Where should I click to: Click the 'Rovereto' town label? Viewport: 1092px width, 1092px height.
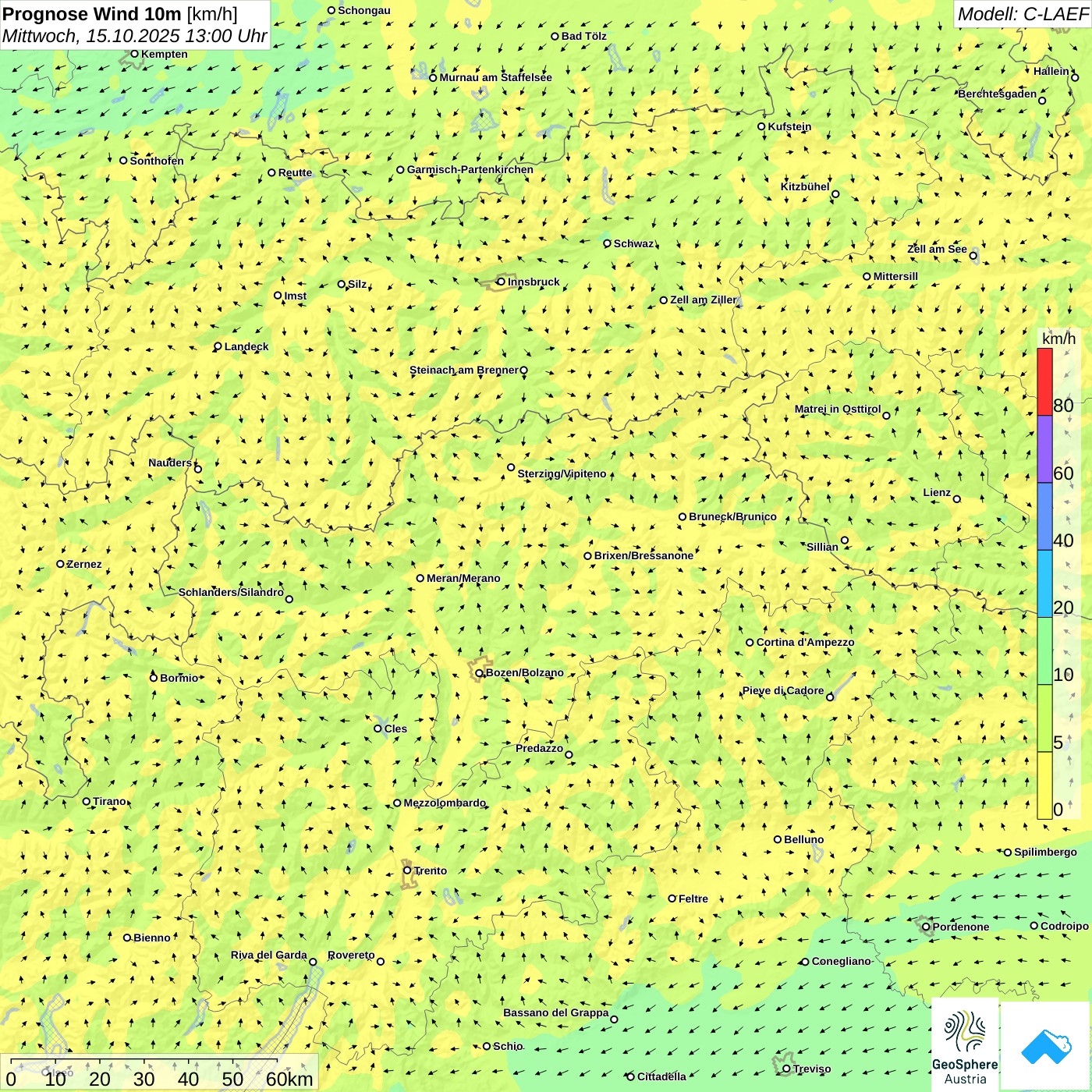351,955
